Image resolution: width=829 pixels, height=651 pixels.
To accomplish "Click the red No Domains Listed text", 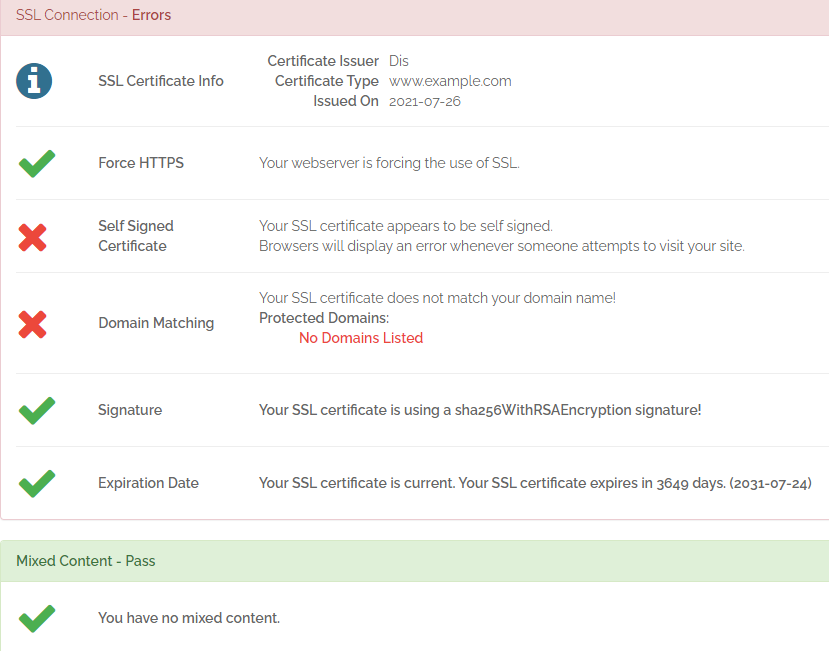I will tap(361, 338).
